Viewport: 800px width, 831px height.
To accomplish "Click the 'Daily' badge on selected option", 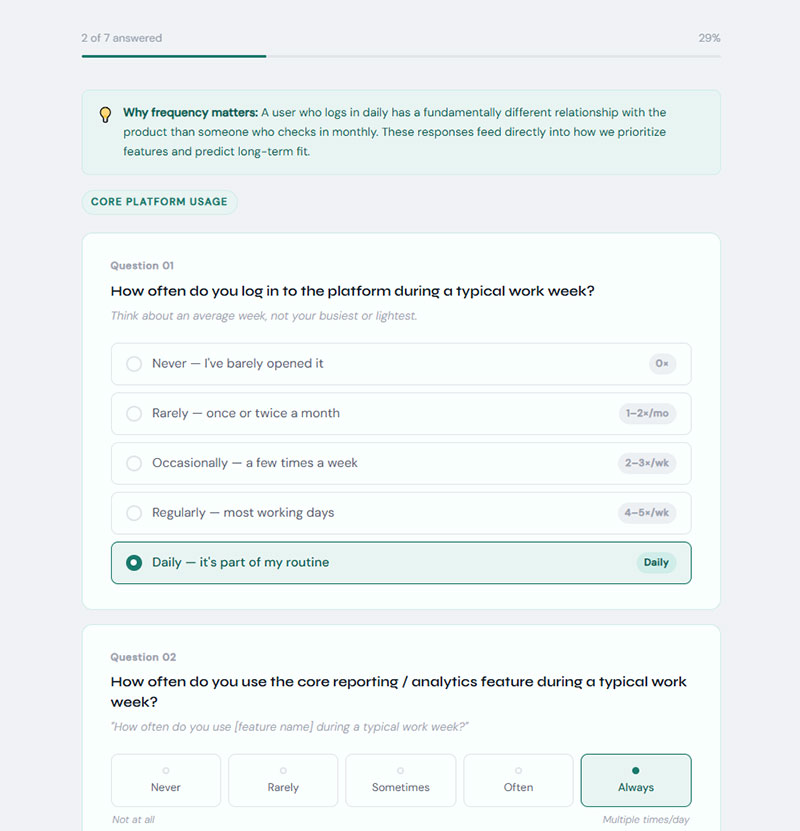I will click(656, 563).
